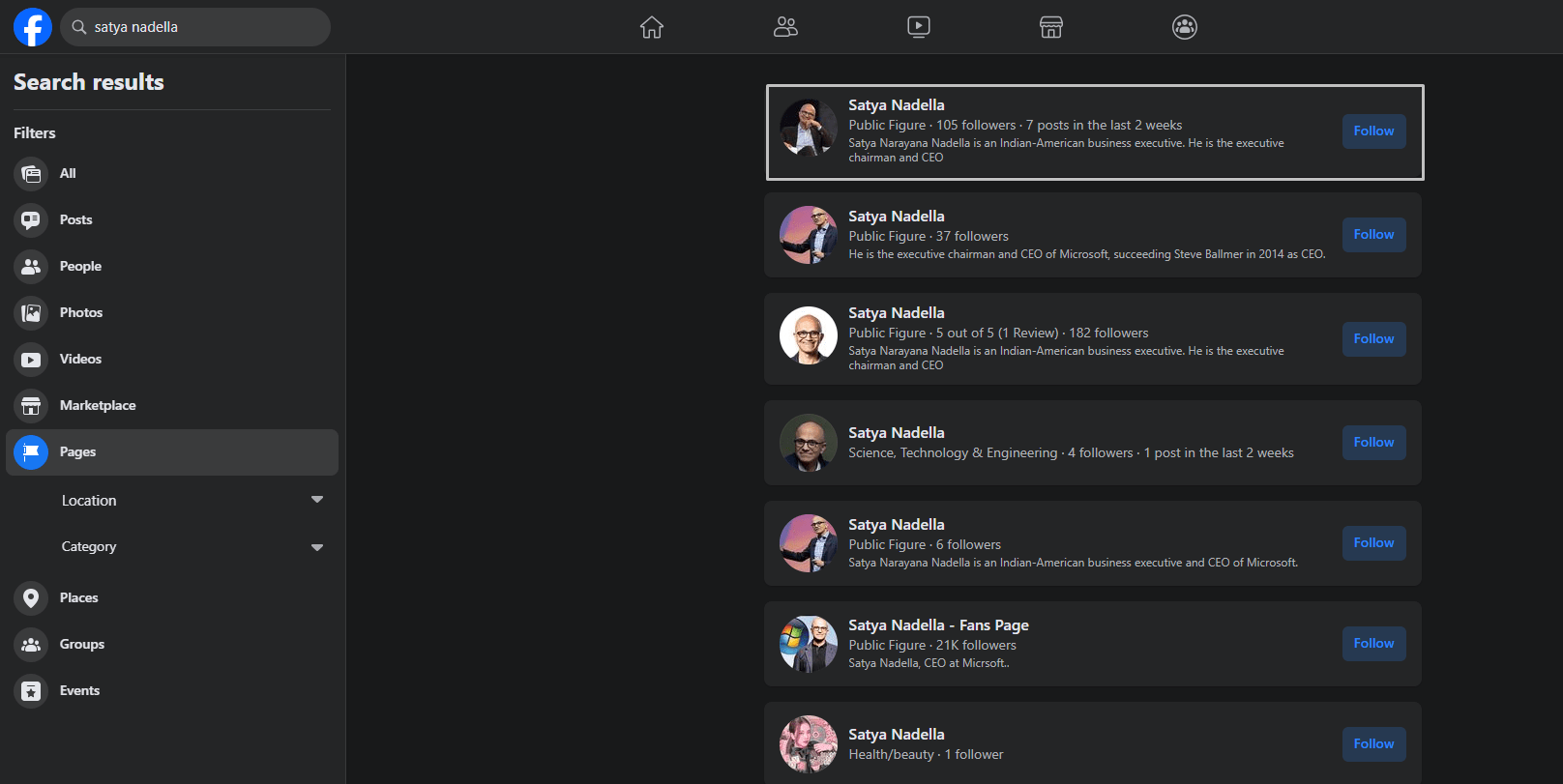This screenshot has height=784, width=1563.
Task: Click the Posts filter icon
Action: (31, 220)
